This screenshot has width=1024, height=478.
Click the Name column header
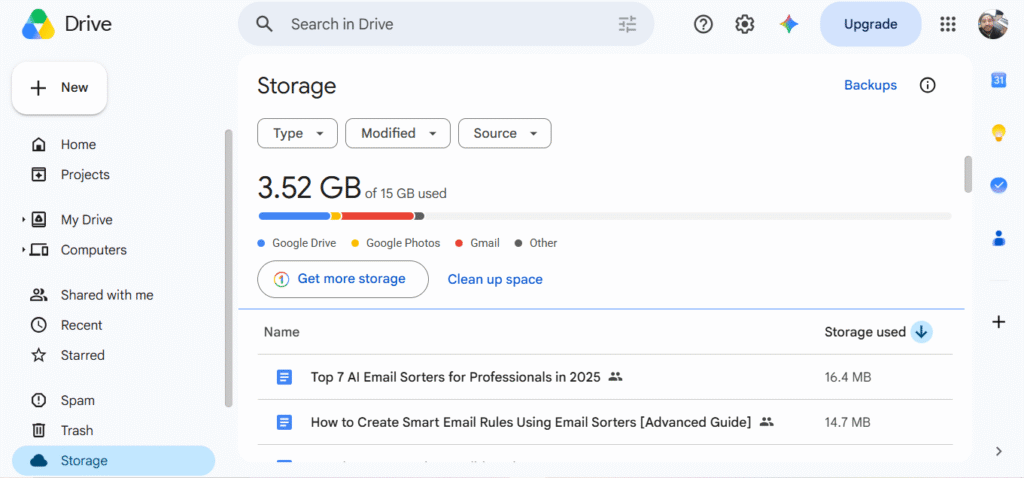click(x=281, y=332)
